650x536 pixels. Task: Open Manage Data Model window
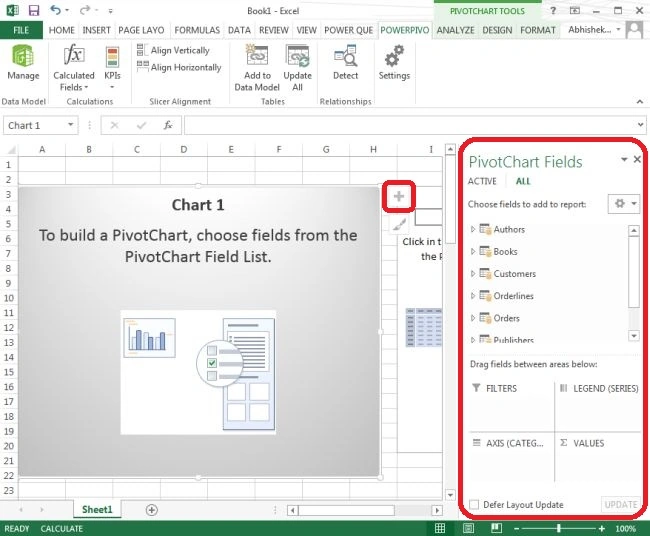coord(23,63)
